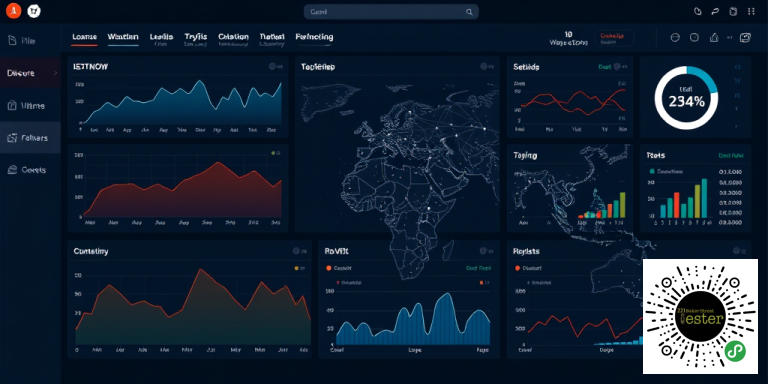Click the stacked window icon in toolbar
768x384 pixels.
pyautogui.click(x=745, y=38)
